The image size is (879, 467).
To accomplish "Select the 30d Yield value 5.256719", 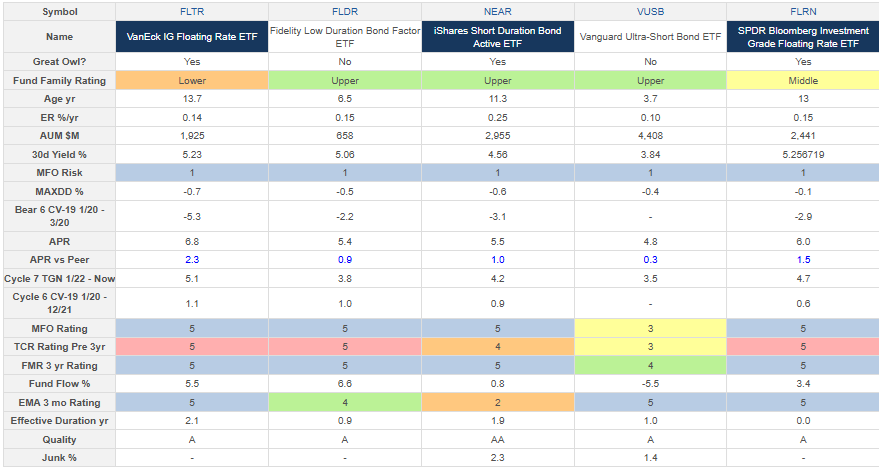I will [x=802, y=153].
